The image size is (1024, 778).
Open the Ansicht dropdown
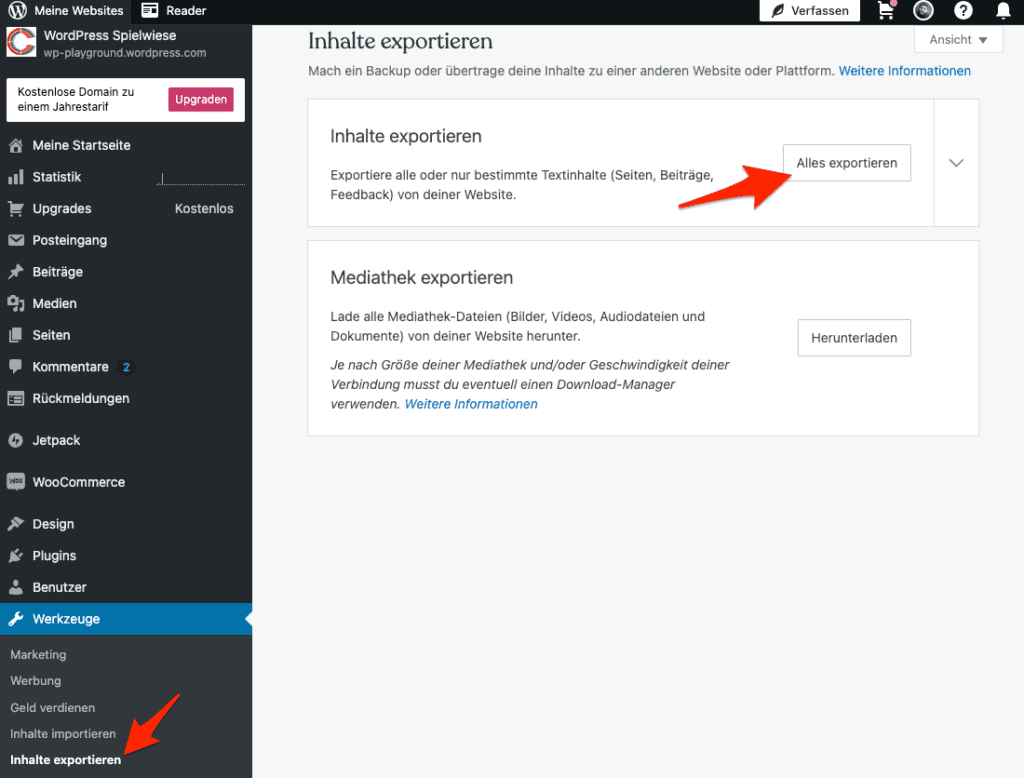point(959,40)
